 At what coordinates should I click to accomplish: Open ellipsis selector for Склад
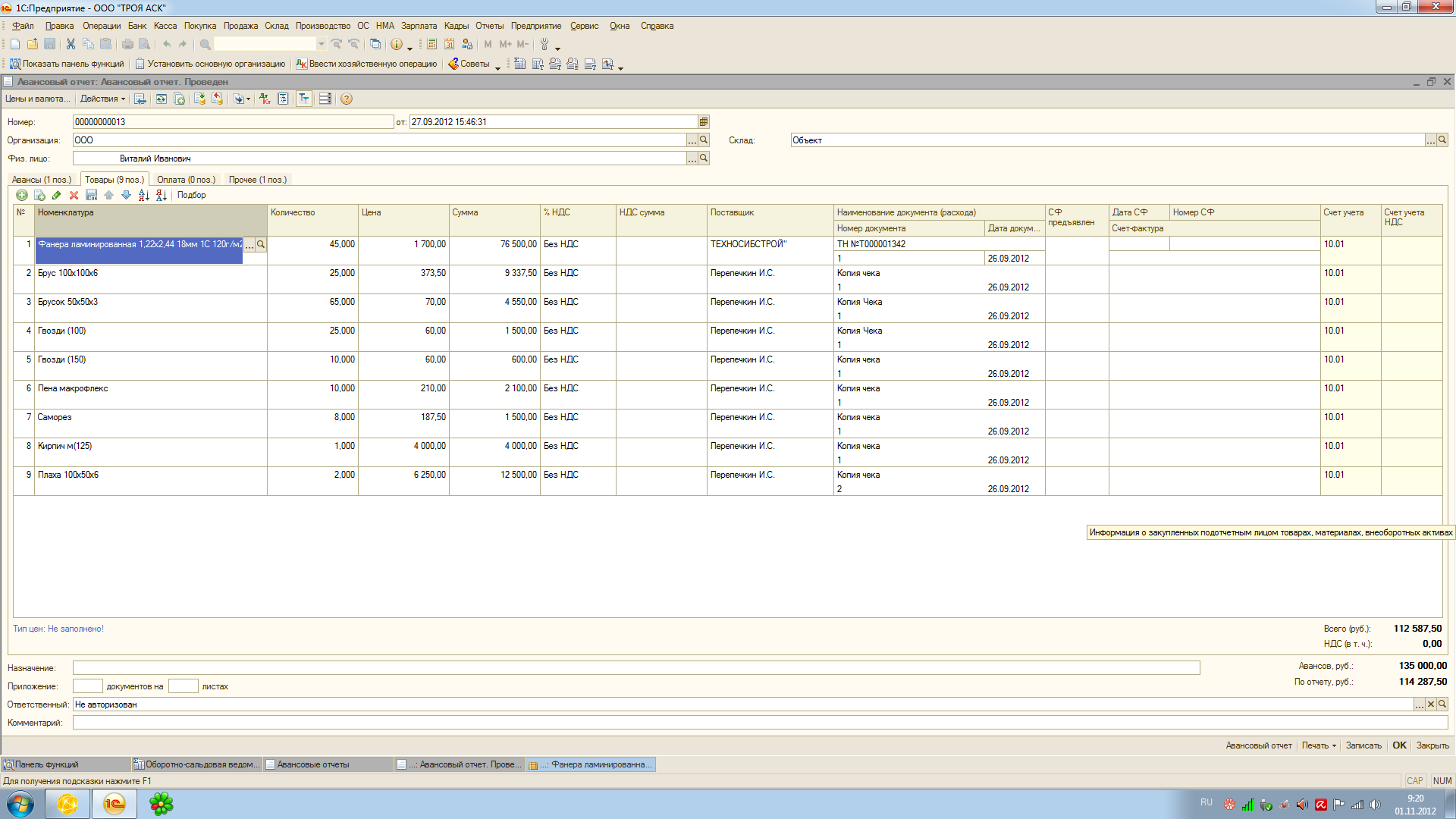pos(1431,140)
